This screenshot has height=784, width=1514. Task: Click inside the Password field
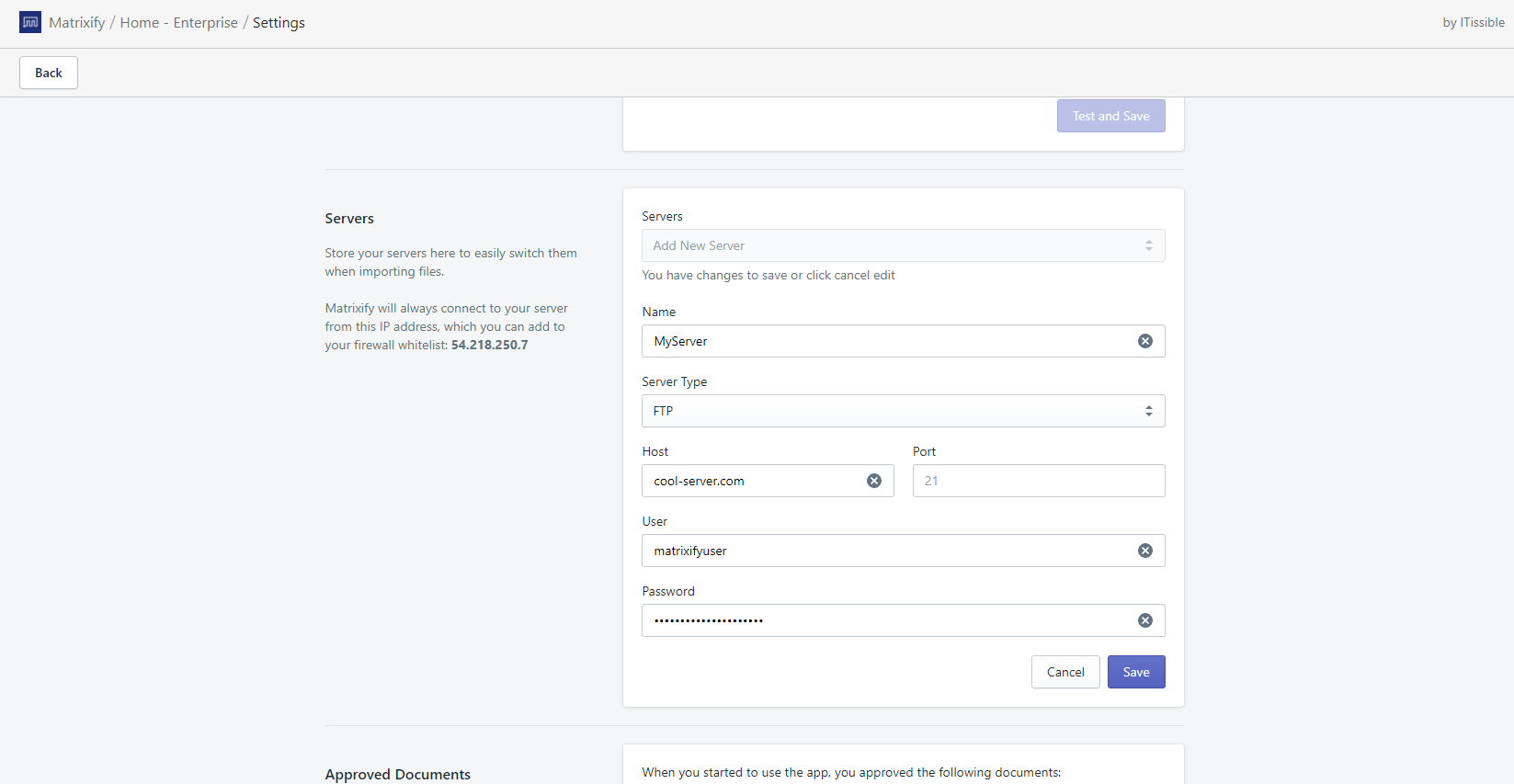pyautogui.click(x=882, y=620)
